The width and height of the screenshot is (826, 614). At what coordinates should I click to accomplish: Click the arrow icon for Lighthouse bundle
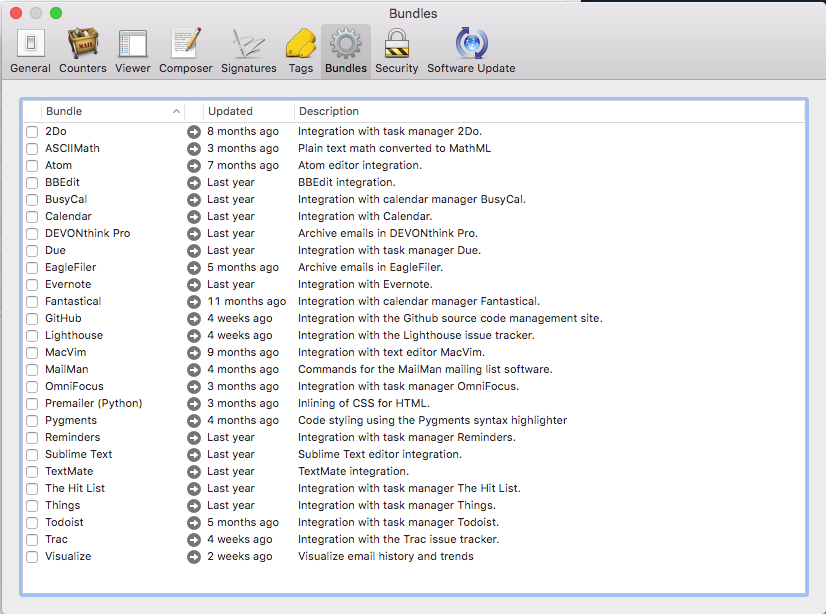[194, 335]
